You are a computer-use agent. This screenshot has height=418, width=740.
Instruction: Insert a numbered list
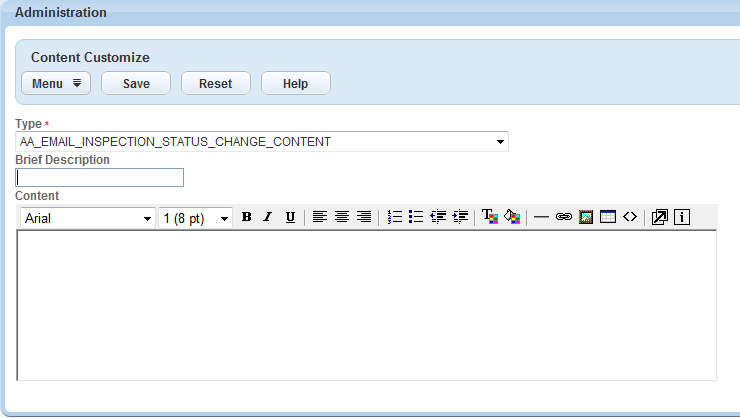[394, 217]
